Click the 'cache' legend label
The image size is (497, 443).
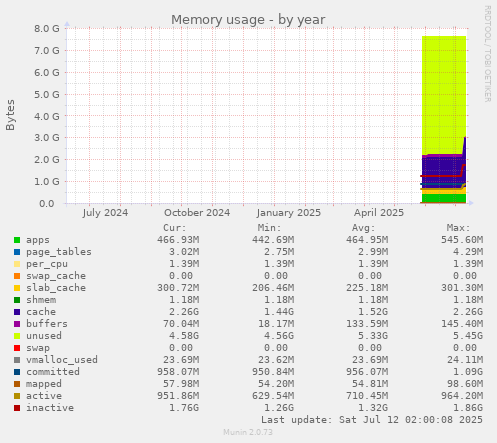pyautogui.click(x=41, y=312)
